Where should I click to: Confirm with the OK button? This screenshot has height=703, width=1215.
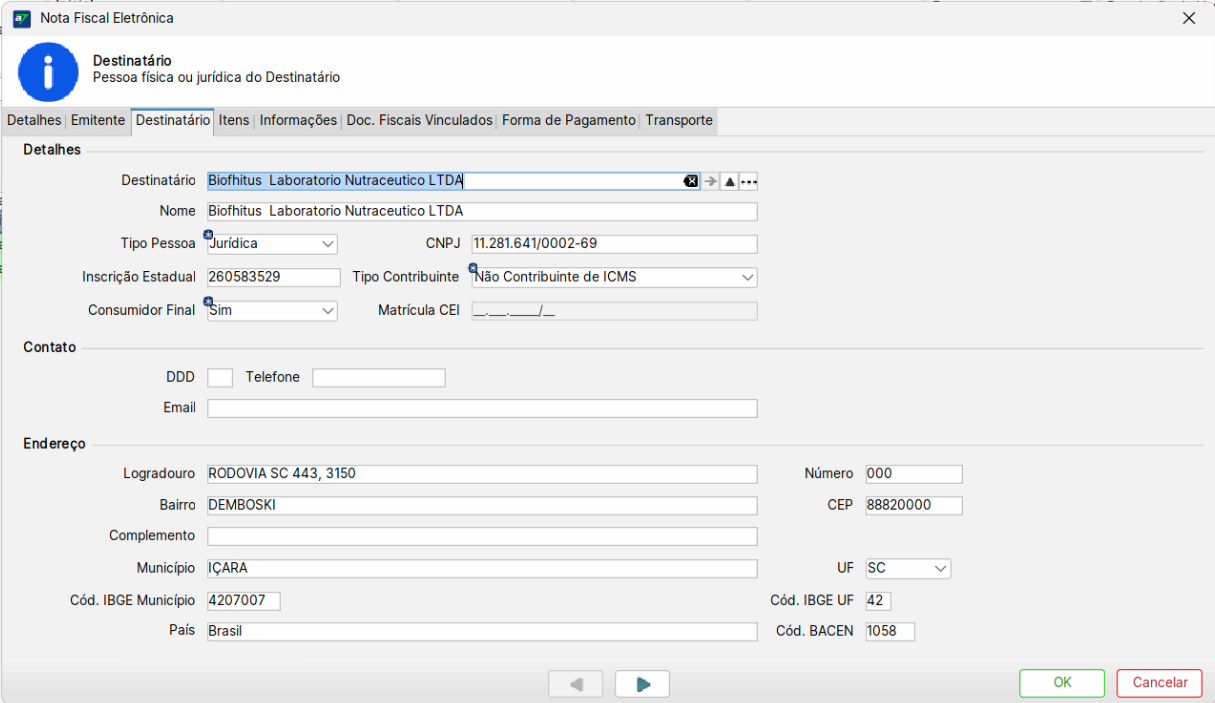click(x=1062, y=683)
